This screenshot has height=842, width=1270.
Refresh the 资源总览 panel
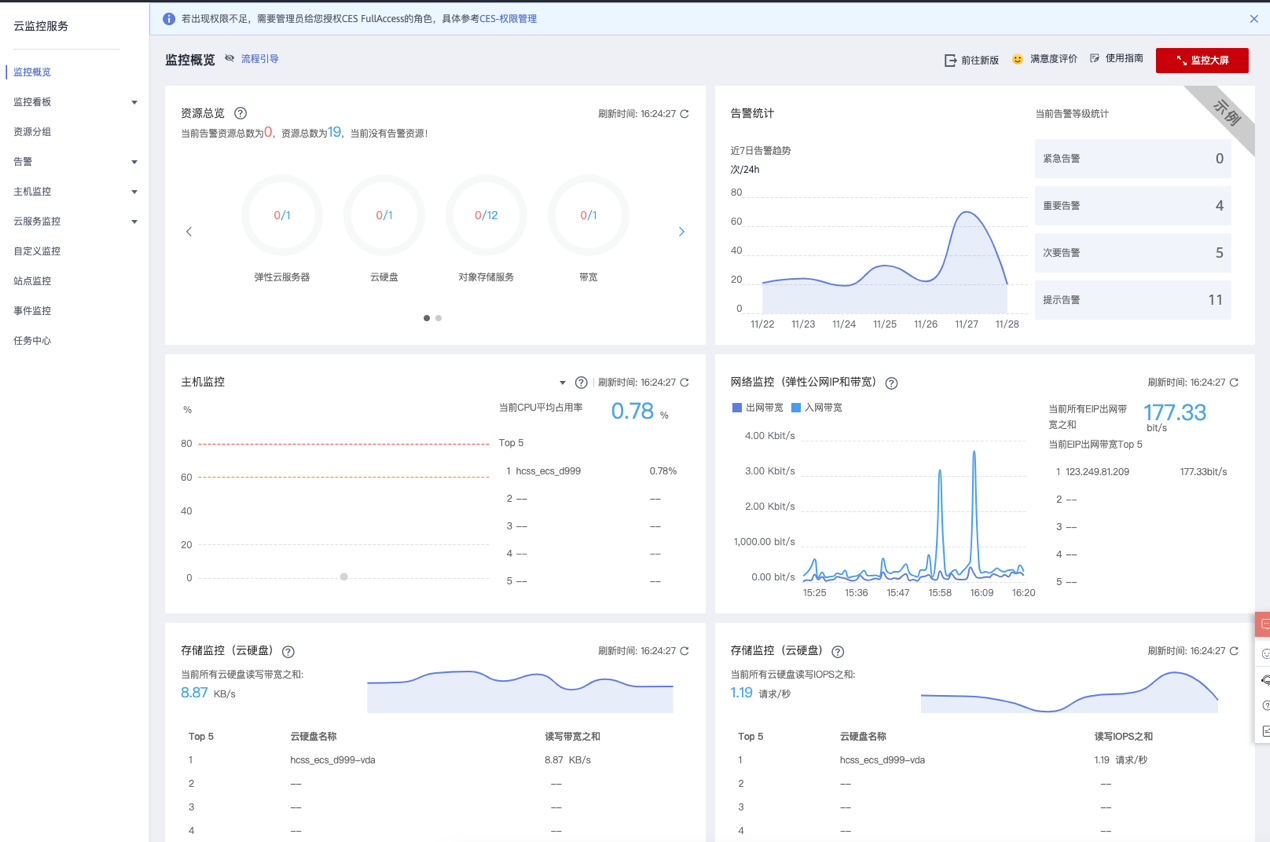tap(685, 114)
